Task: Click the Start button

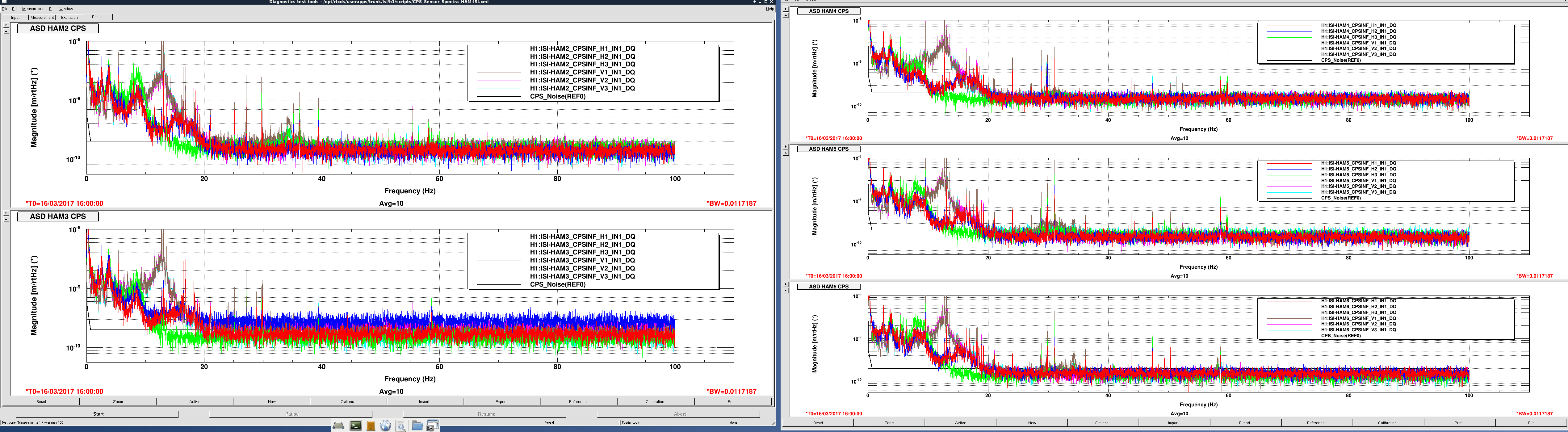Action: pyautogui.click(x=98, y=414)
